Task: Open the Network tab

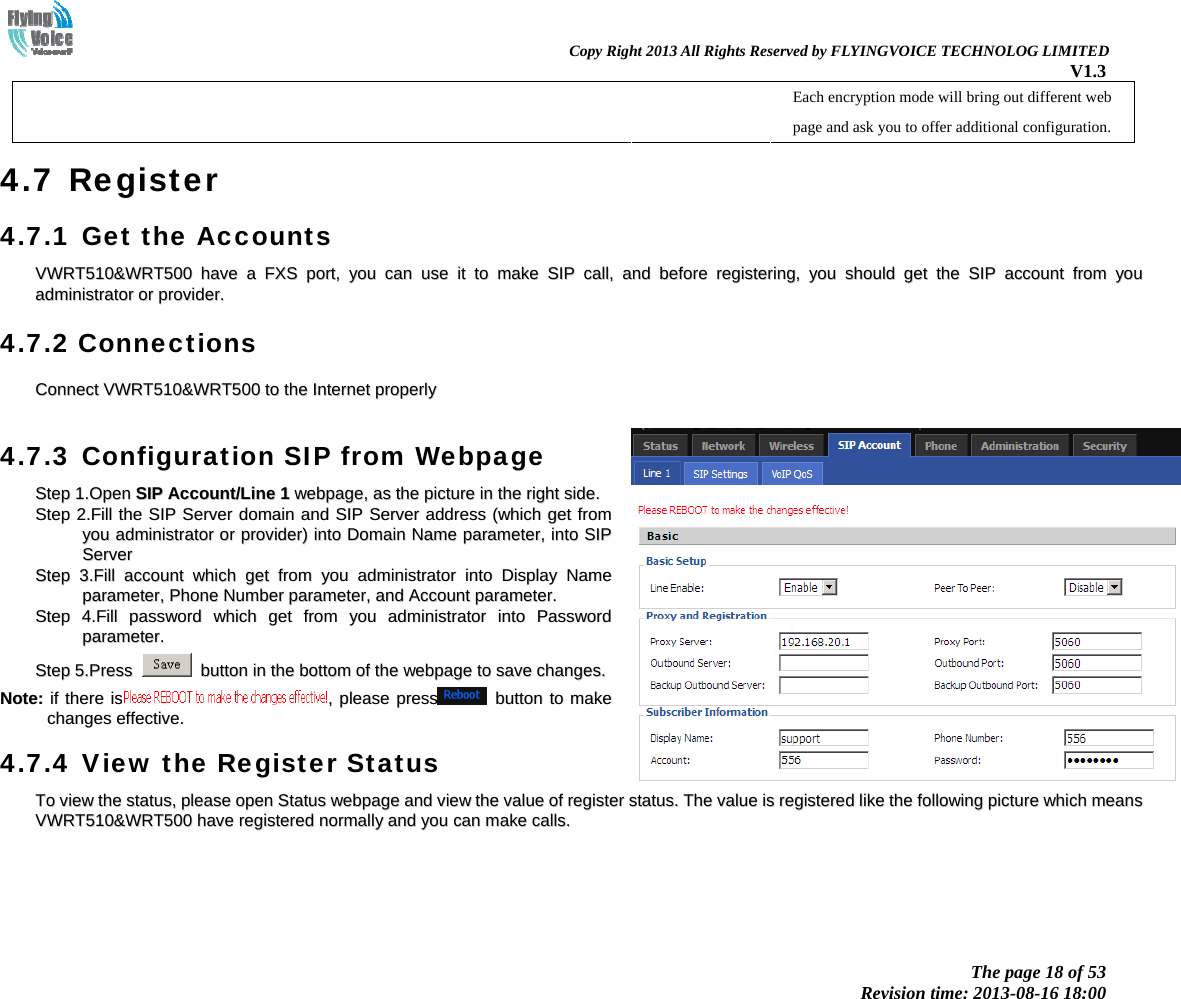Action: click(x=723, y=446)
